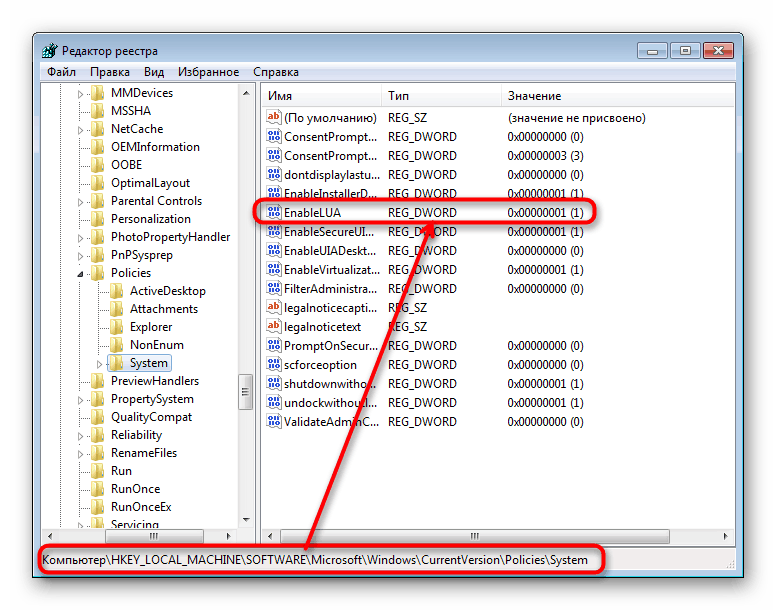
Task: Expand the PnPSysprep tree node
Action: [81, 256]
